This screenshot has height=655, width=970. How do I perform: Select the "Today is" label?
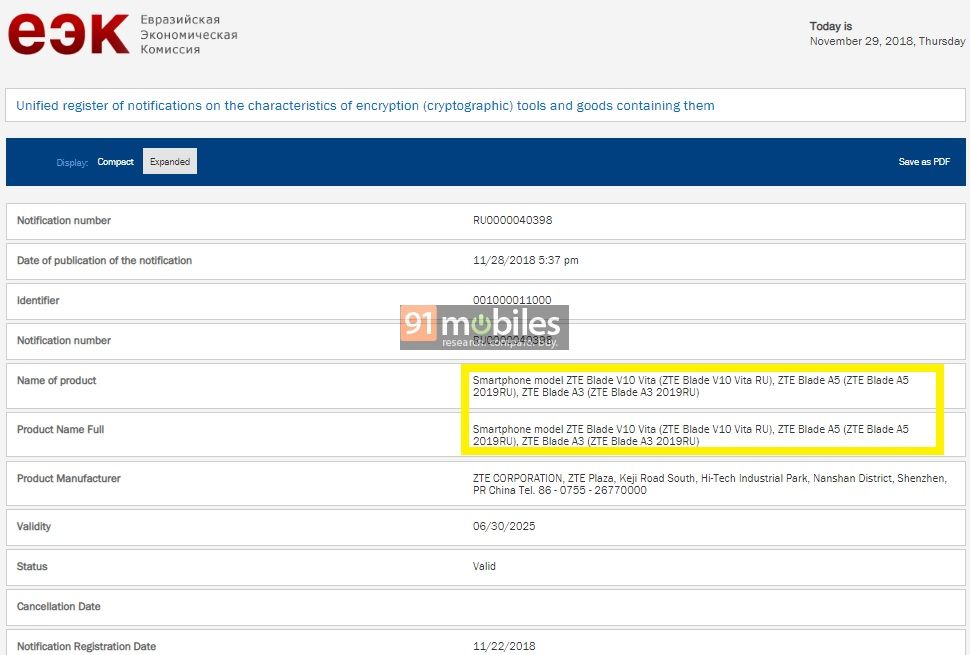(831, 26)
